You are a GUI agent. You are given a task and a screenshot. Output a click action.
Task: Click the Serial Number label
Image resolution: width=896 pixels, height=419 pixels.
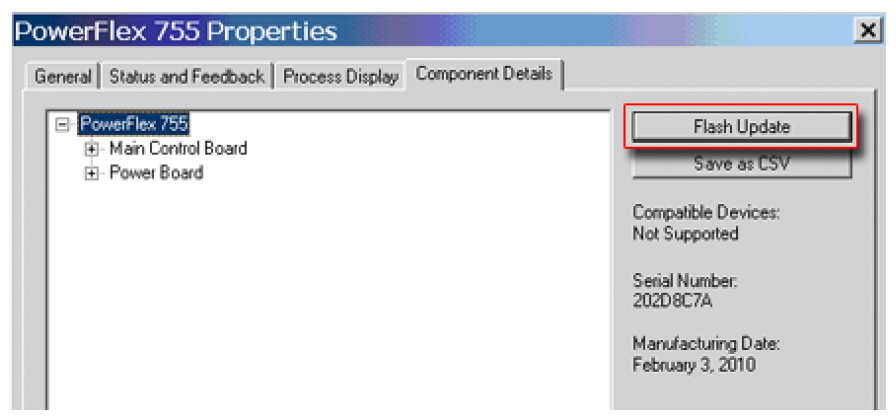(x=684, y=279)
